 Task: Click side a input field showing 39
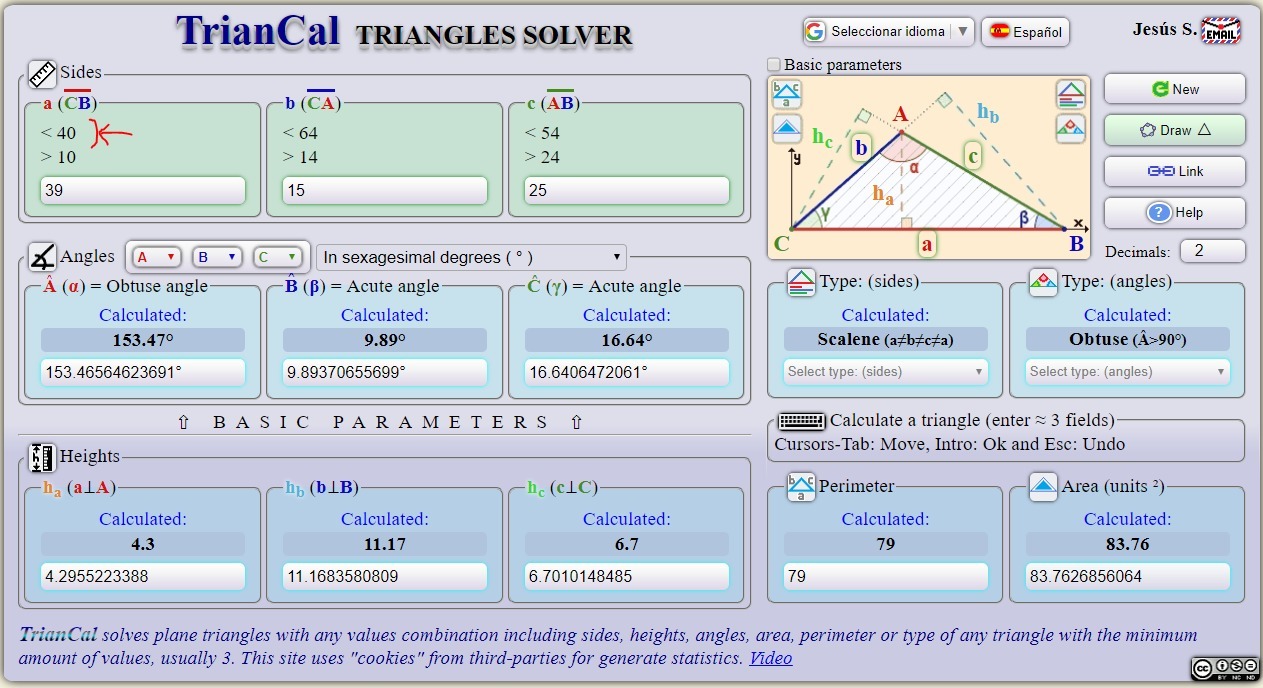point(143,190)
